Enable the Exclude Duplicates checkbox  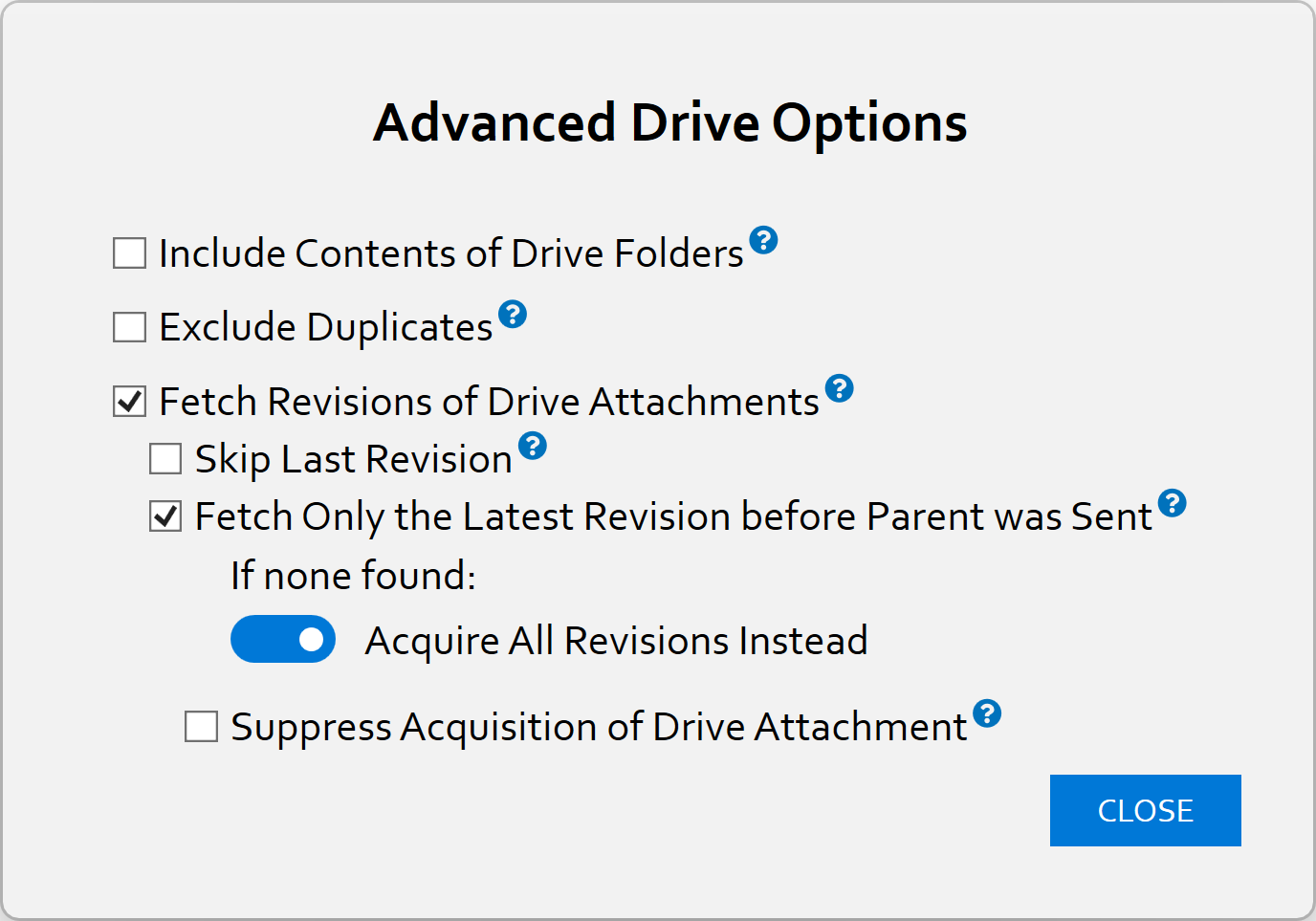click(x=130, y=327)
